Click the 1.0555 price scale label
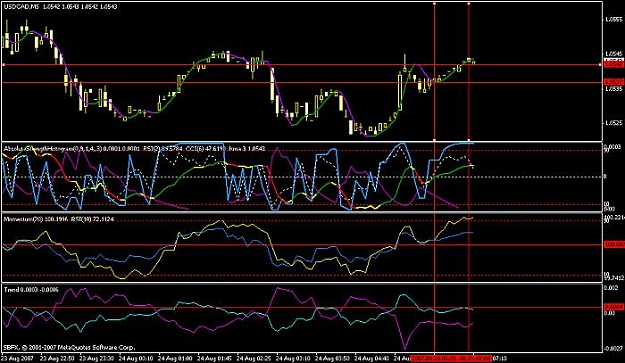Screen dimensions: 625x363 pos(614,19)
